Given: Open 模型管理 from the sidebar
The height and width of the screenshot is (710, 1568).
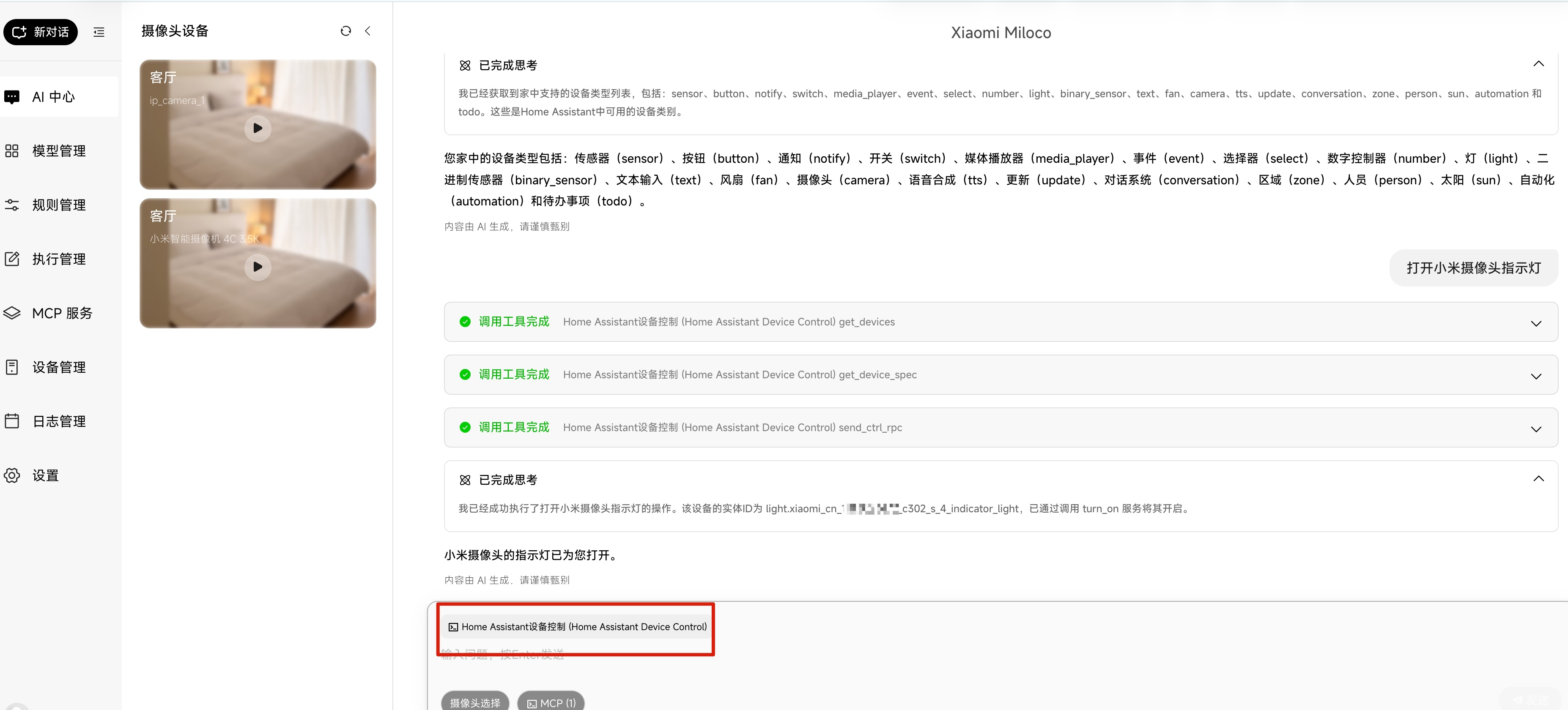Looking at the screenshot, I should pos(58,151).
